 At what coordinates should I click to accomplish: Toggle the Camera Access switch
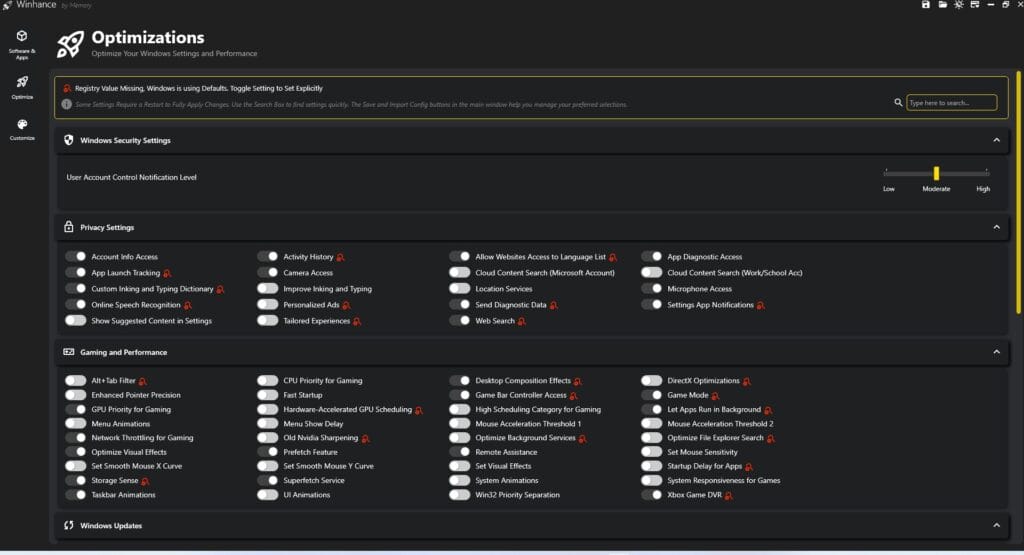[x=267, y=273]
